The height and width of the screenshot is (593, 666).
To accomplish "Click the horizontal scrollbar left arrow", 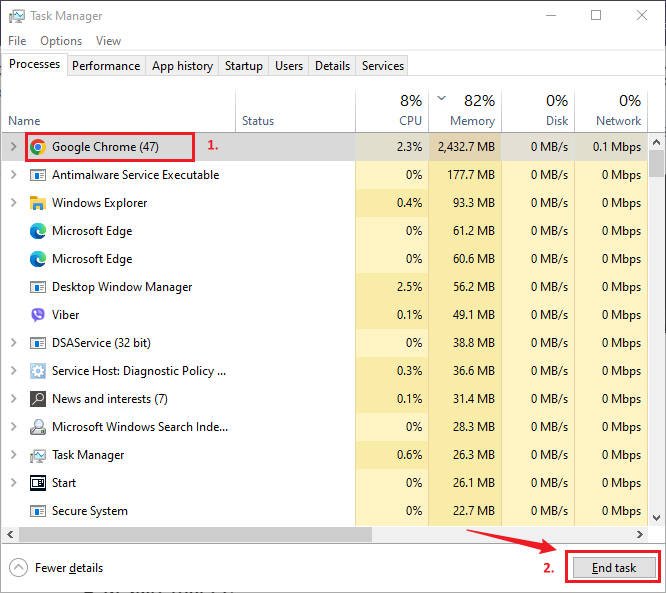I will (10, 534).
